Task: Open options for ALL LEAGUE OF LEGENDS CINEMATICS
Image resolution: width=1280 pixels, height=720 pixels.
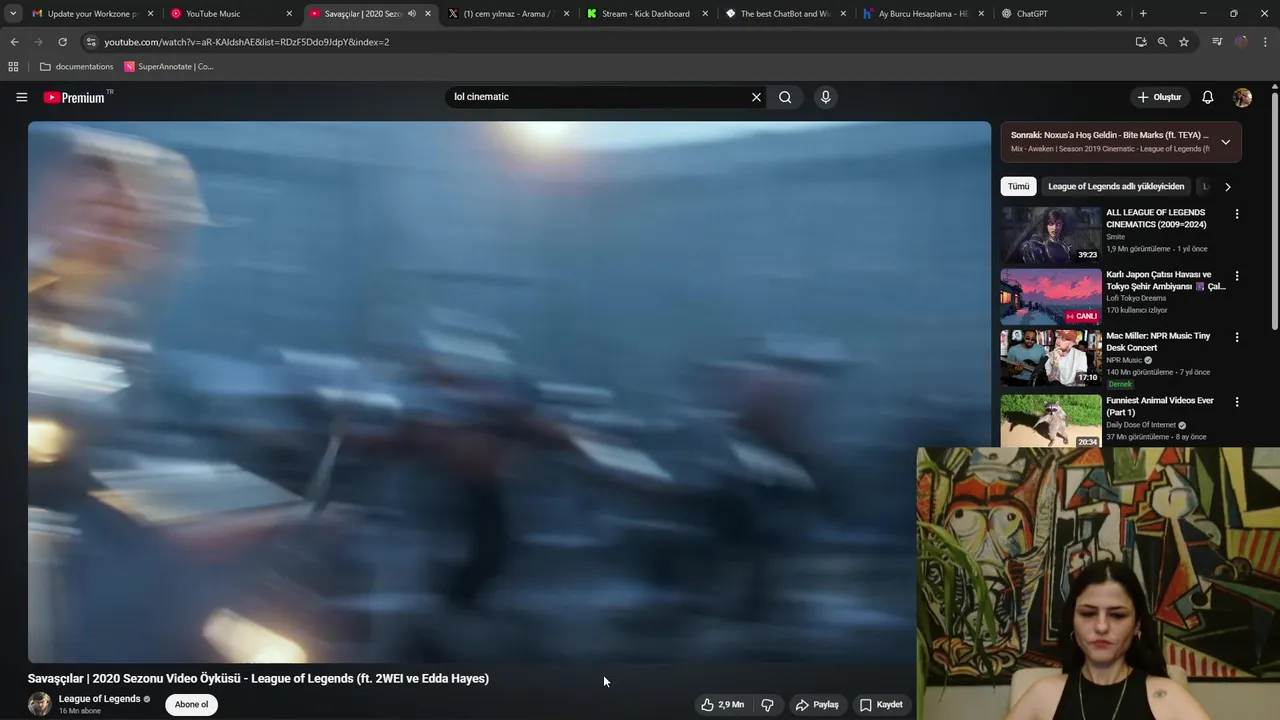Action: [1237, 214]
